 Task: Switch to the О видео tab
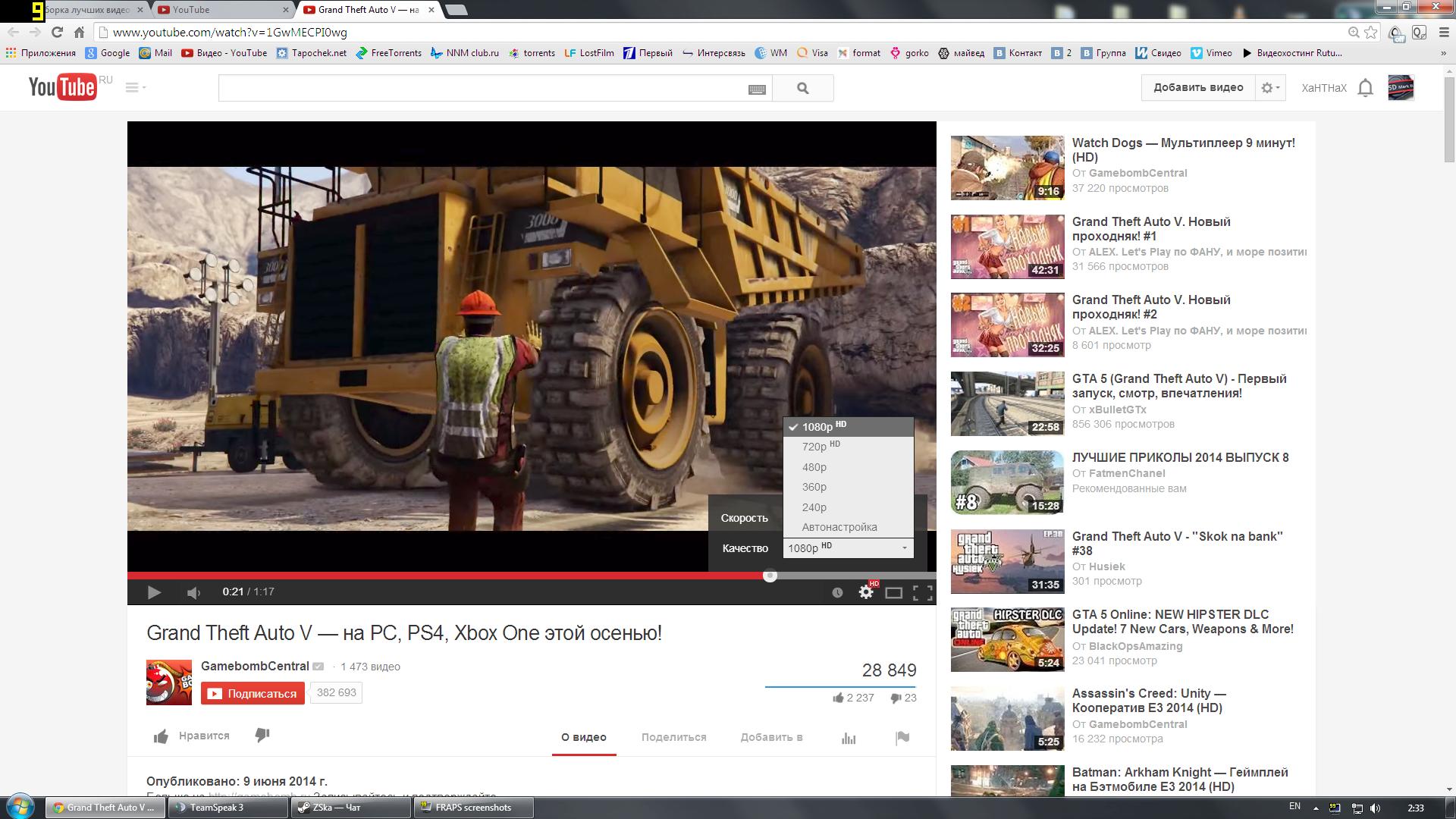pyautogui.click(x=584, y=737)
